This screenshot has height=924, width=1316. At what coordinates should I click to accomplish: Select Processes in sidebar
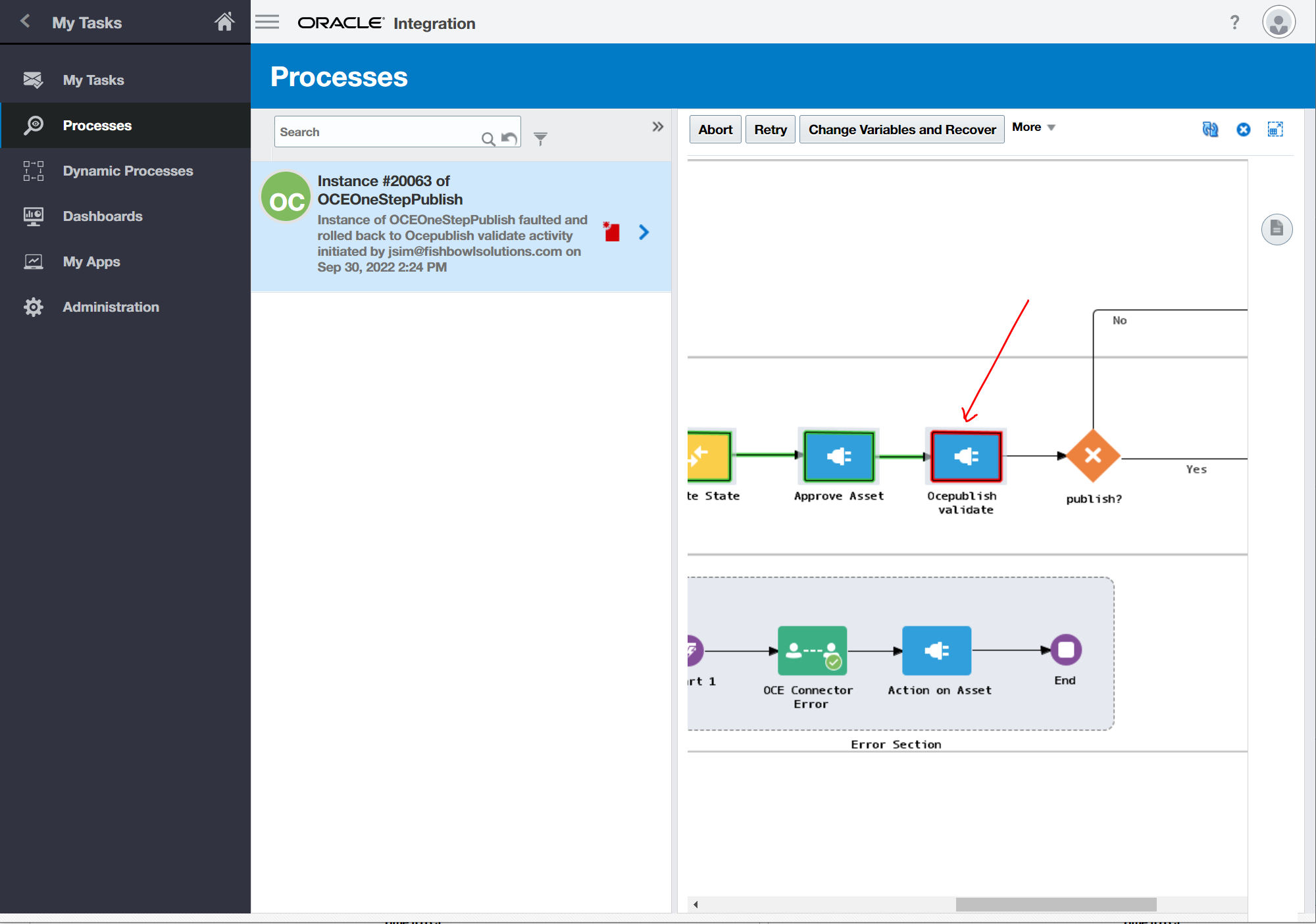click(125, 126)
